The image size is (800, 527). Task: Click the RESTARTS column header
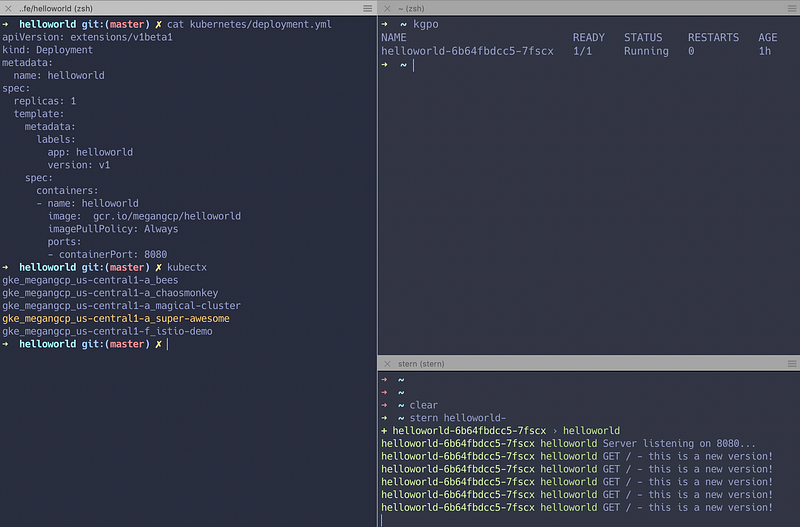[713, 38]
